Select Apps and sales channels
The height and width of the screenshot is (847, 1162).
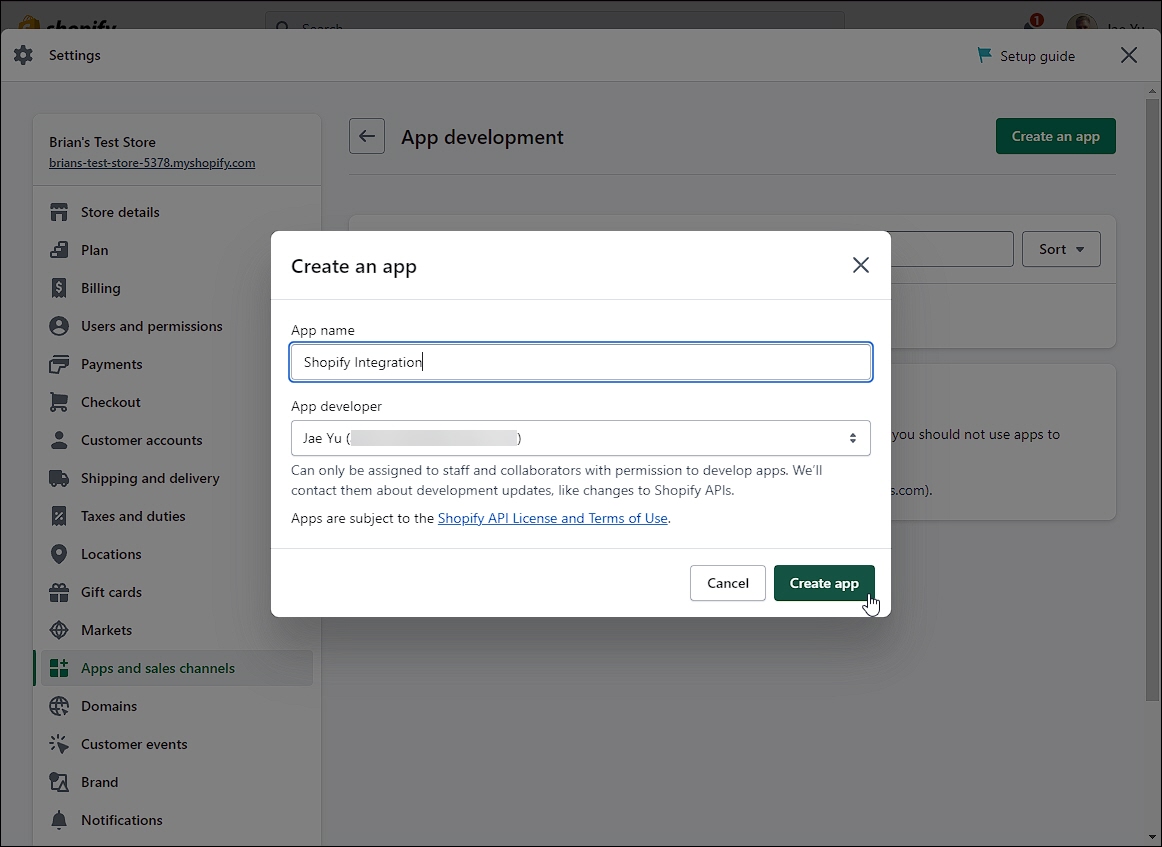(x=176, y=668)
